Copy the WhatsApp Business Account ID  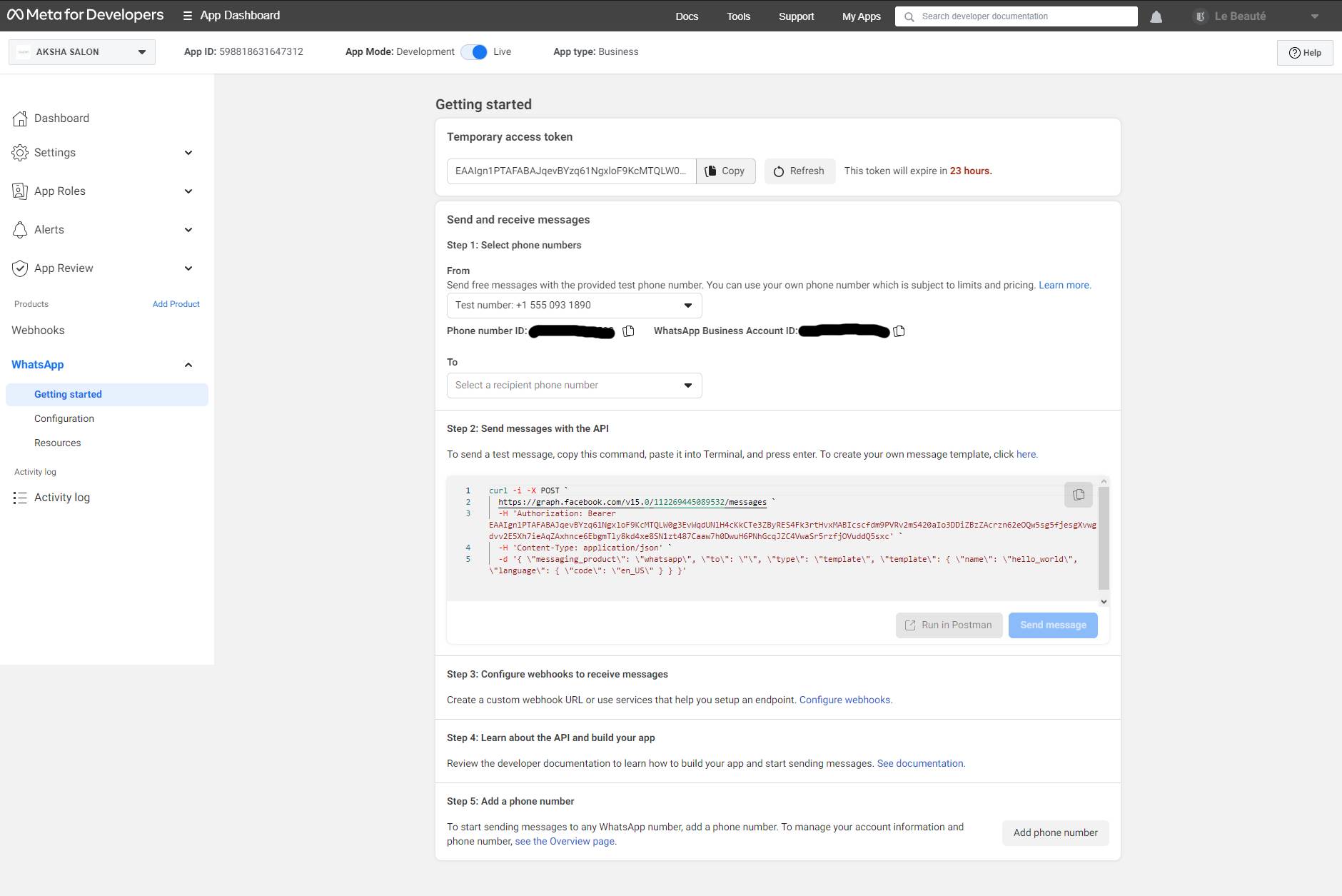point(899,331)
